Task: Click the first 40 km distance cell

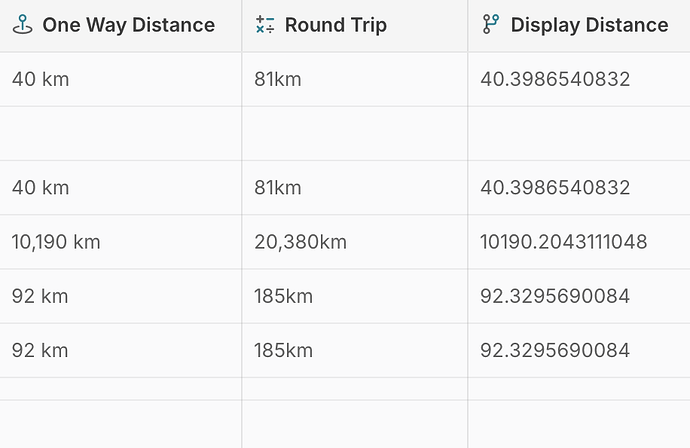Action: [121, 80]
